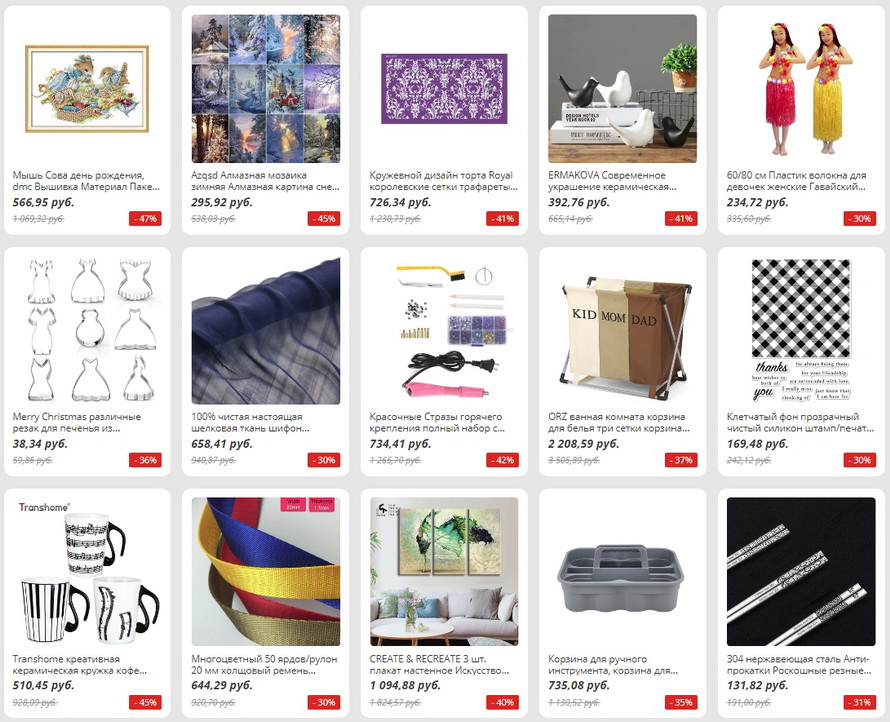Click the 131,82 руб. chopsticks price
Viewport: 890px width, 722px height.
tap(757, 685)
